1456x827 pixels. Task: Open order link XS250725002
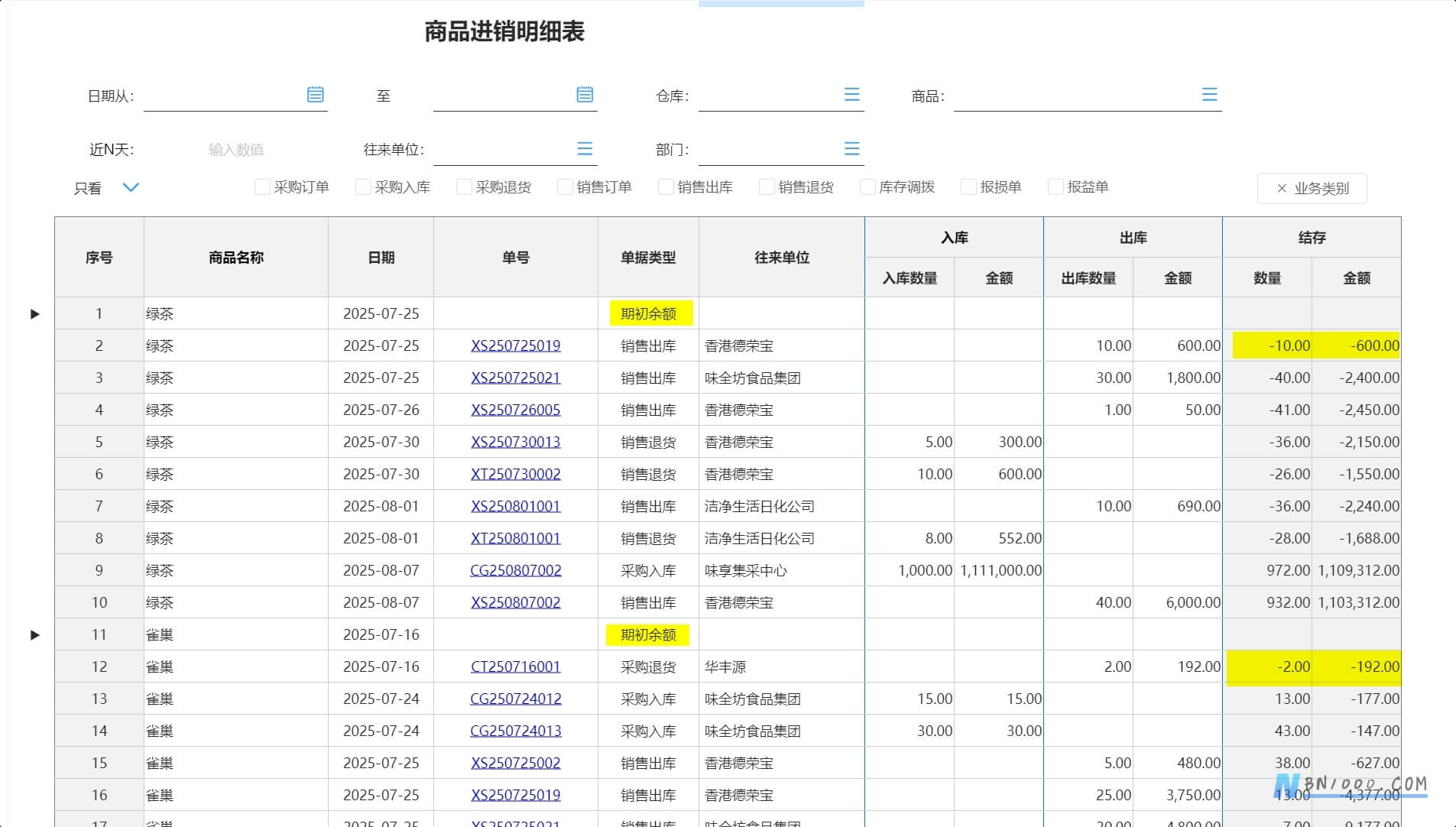pos(516,763)
